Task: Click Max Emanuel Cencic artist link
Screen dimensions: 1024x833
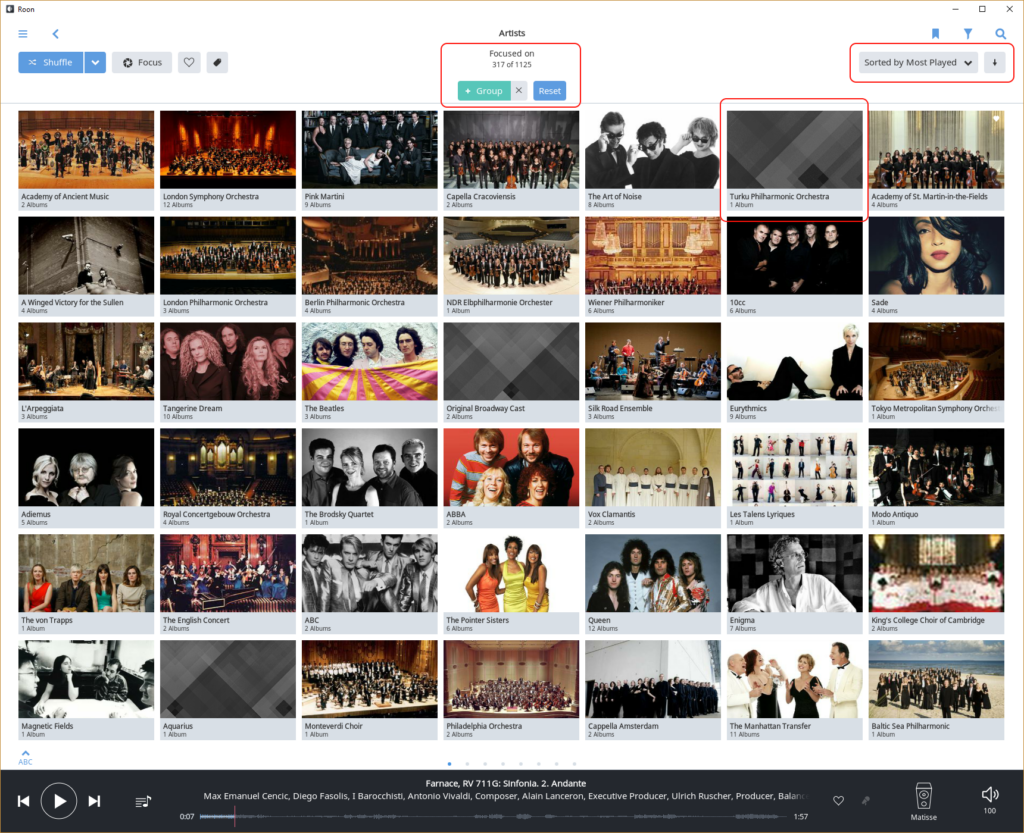Action: pyautogui.click(x=246, y=796)
